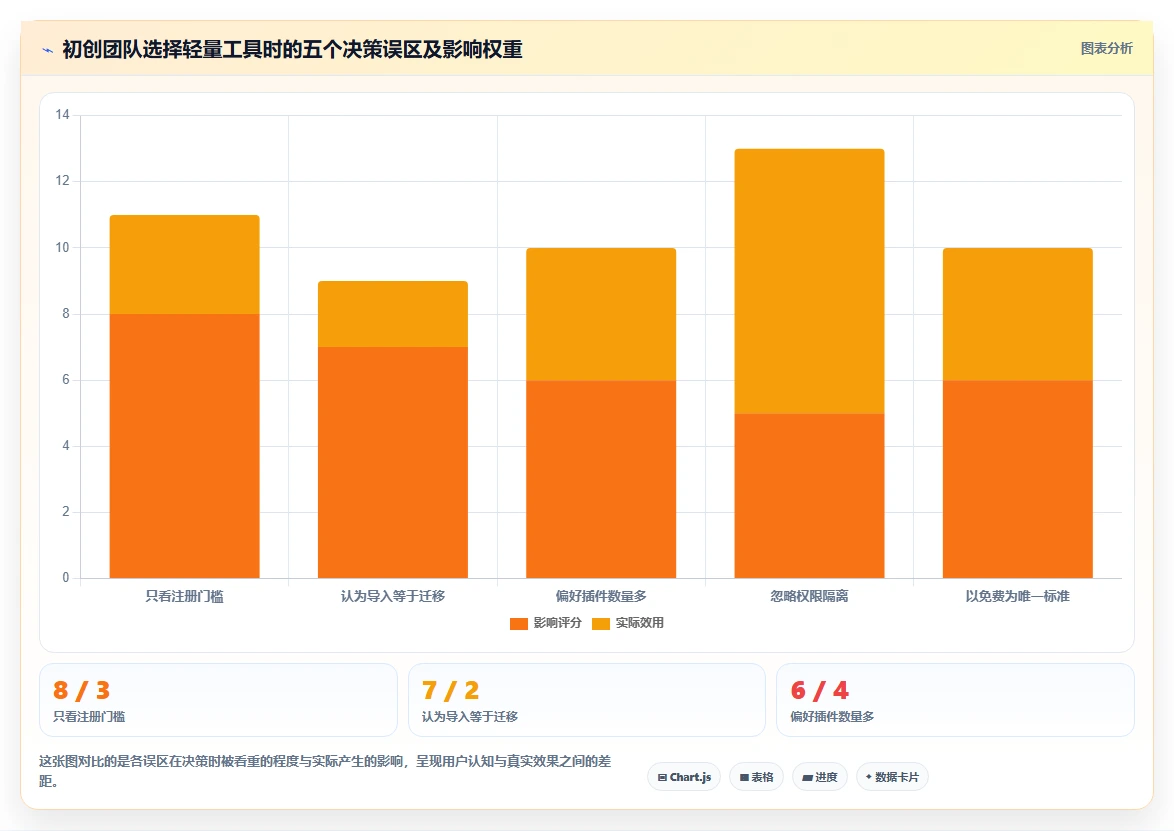Click the x-axis label 偏好插件数量多
This screenshot has width=1174, height=831.
pos(601,597)
